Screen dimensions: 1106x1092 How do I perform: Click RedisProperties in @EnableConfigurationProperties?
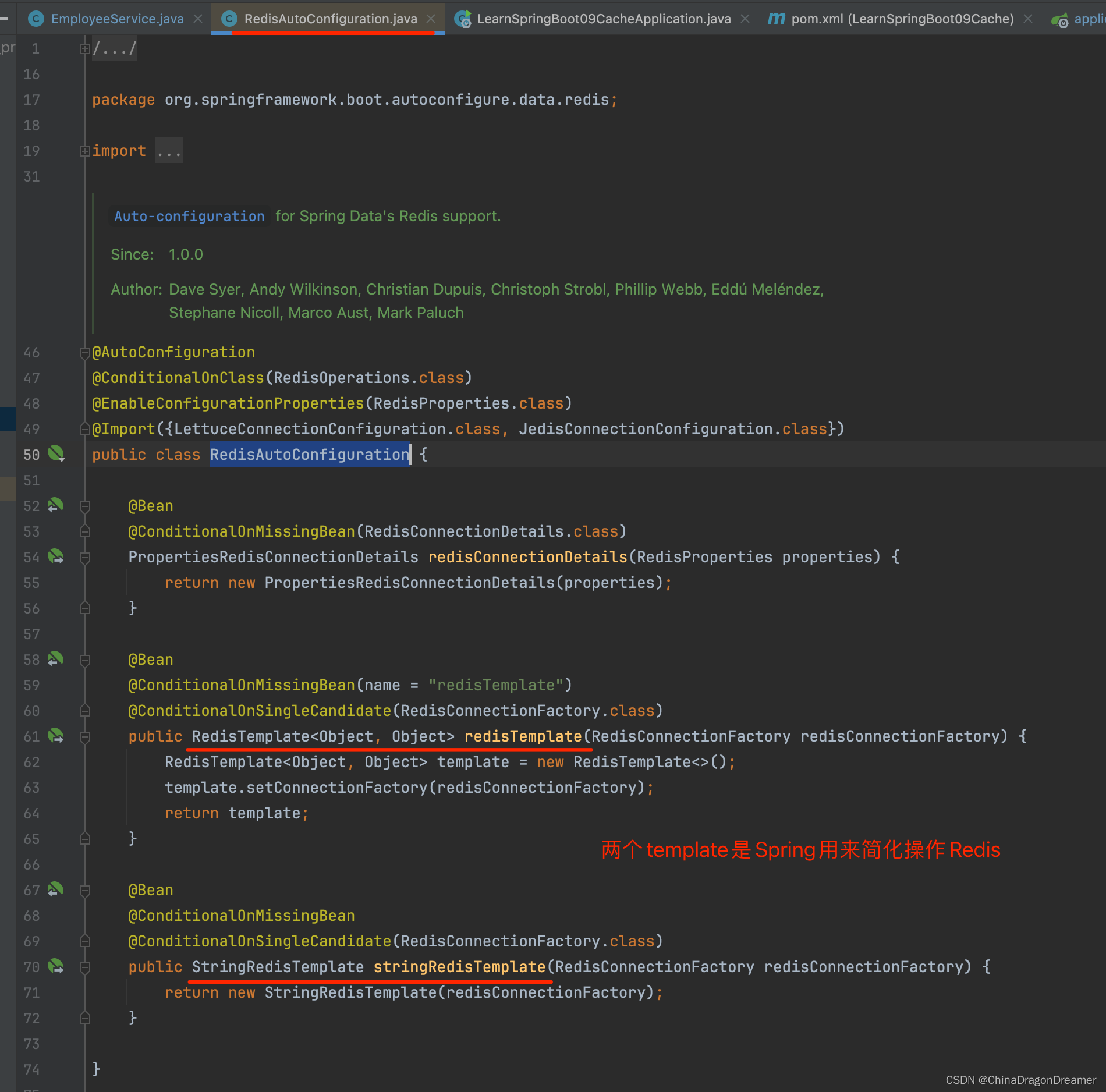(x=441, y=403)
